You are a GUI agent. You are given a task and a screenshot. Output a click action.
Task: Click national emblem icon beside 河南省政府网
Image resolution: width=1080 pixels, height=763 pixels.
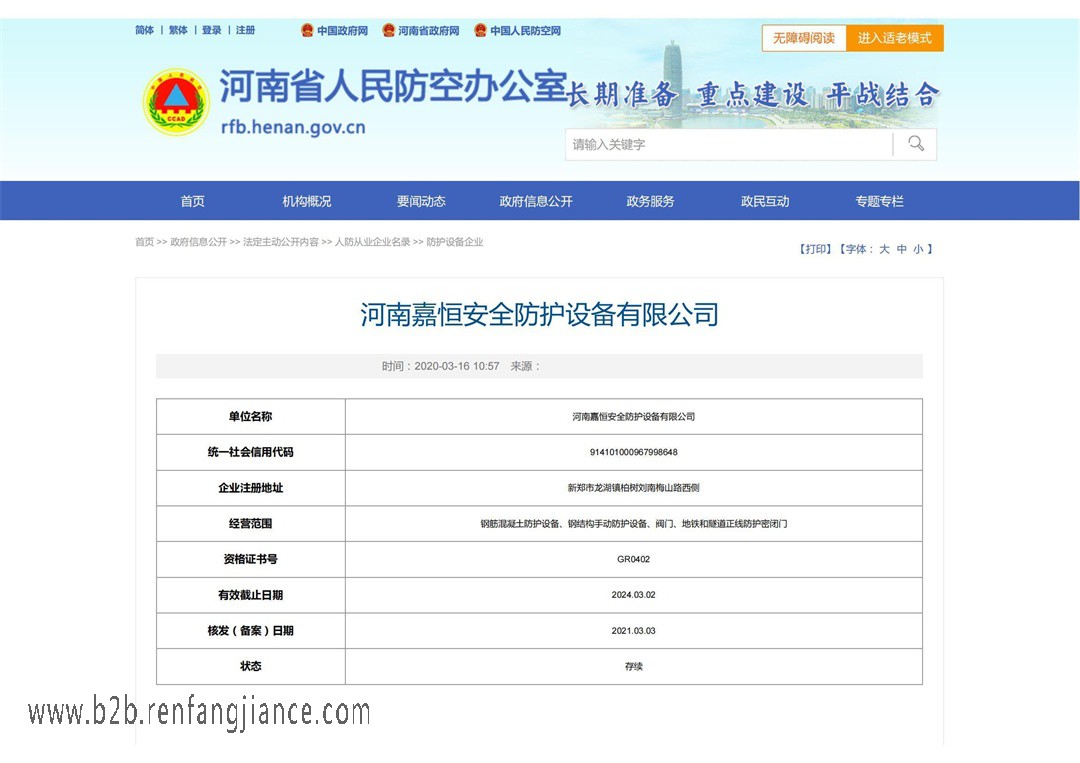point(388,30)
